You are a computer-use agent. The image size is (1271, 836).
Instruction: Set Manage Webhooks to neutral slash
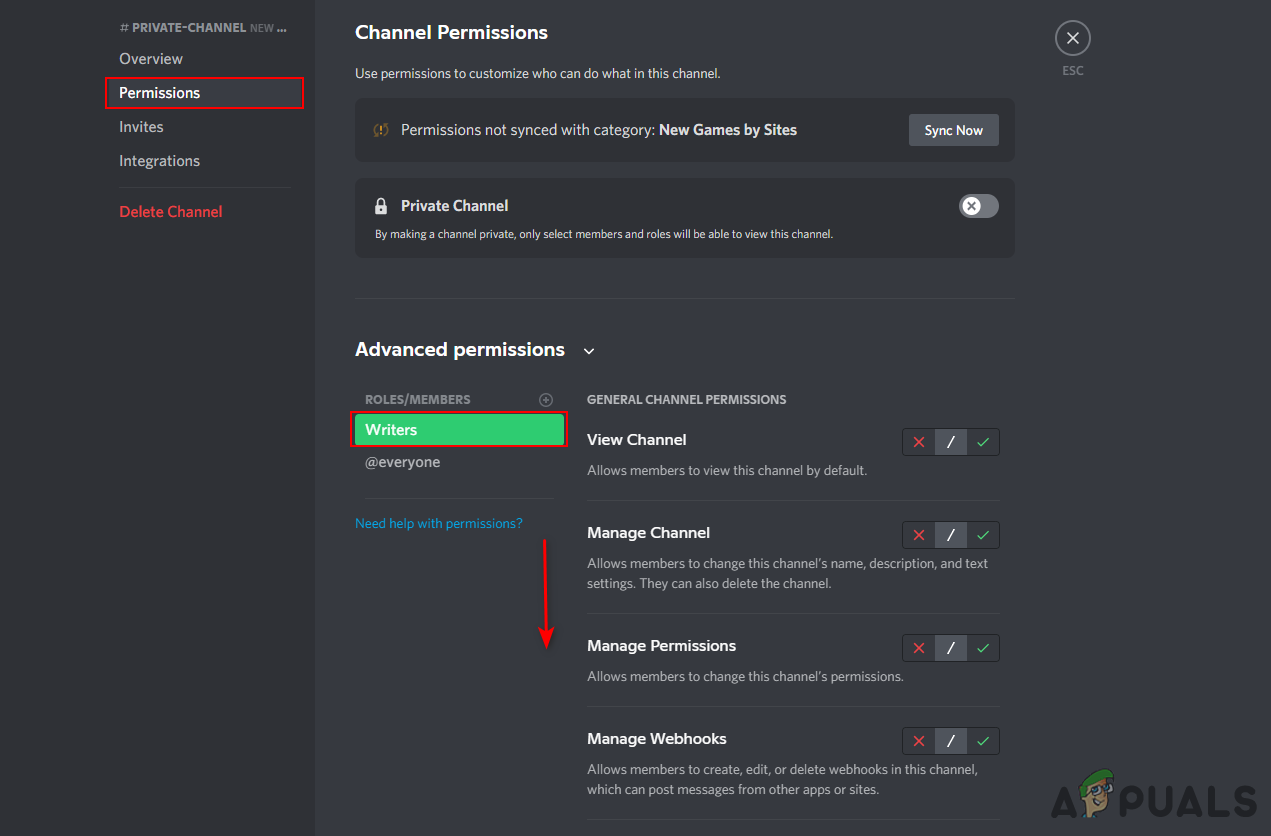951,741
